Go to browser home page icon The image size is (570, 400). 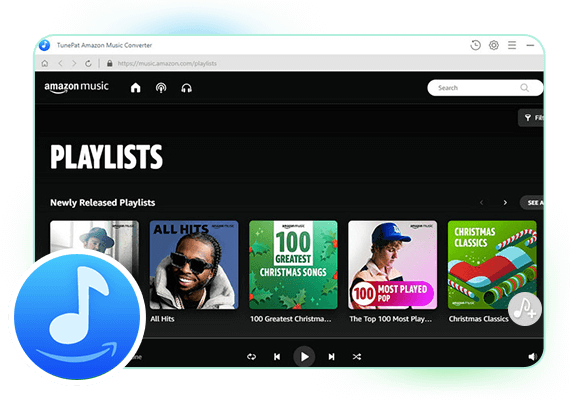click(45, 63)
